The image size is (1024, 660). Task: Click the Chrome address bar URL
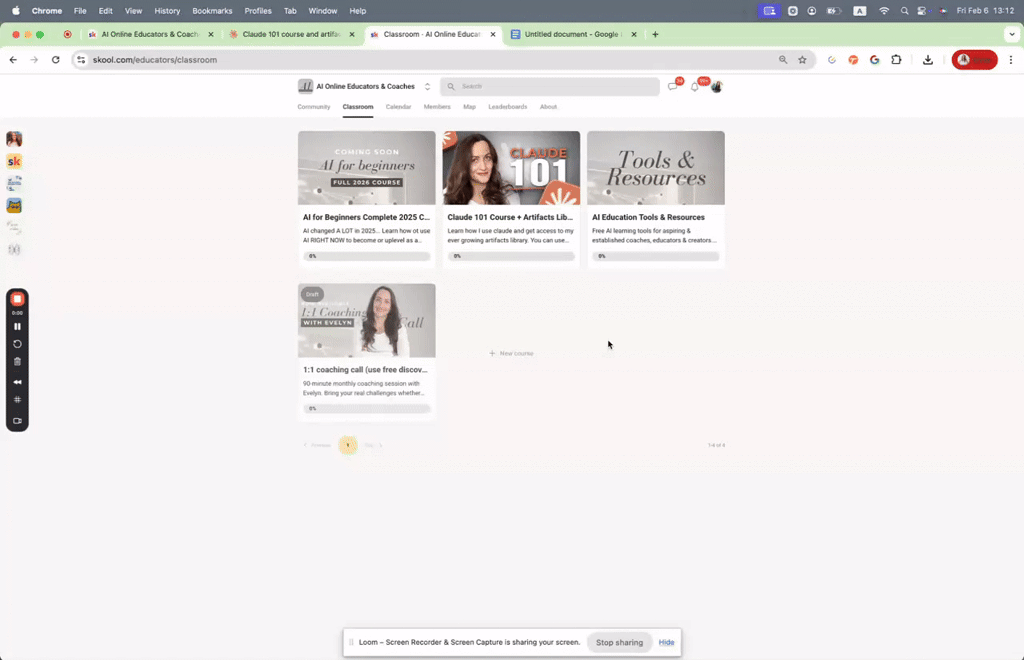click(155, 59)
